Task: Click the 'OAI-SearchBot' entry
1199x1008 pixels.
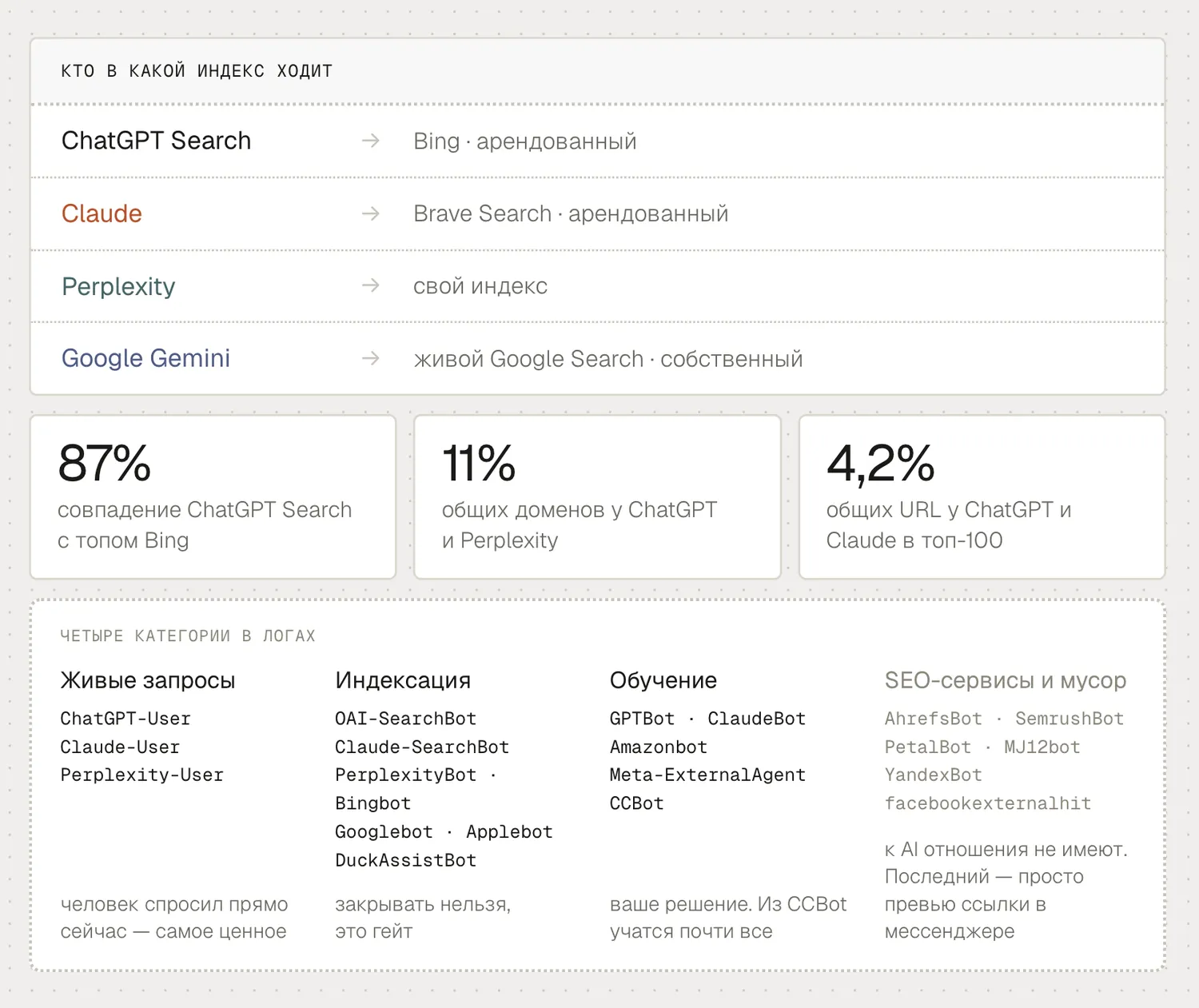Action: (406, 719)
